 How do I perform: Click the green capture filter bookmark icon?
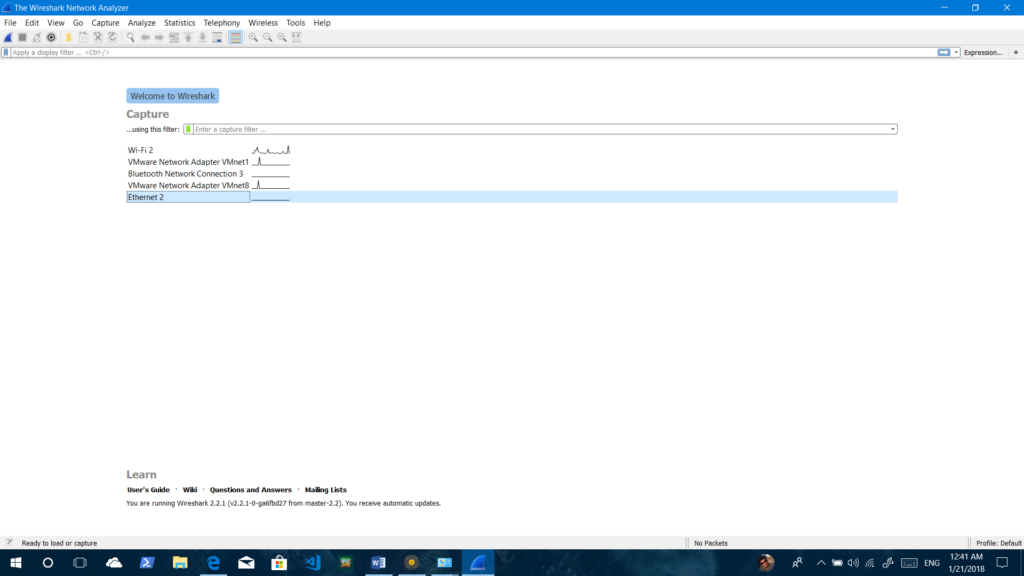click(188, 129)
